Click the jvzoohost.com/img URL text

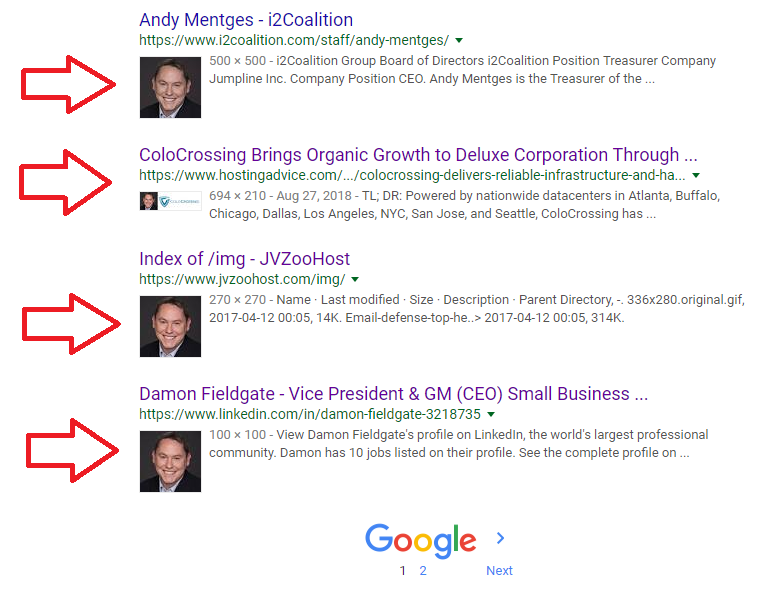[242, 279]
